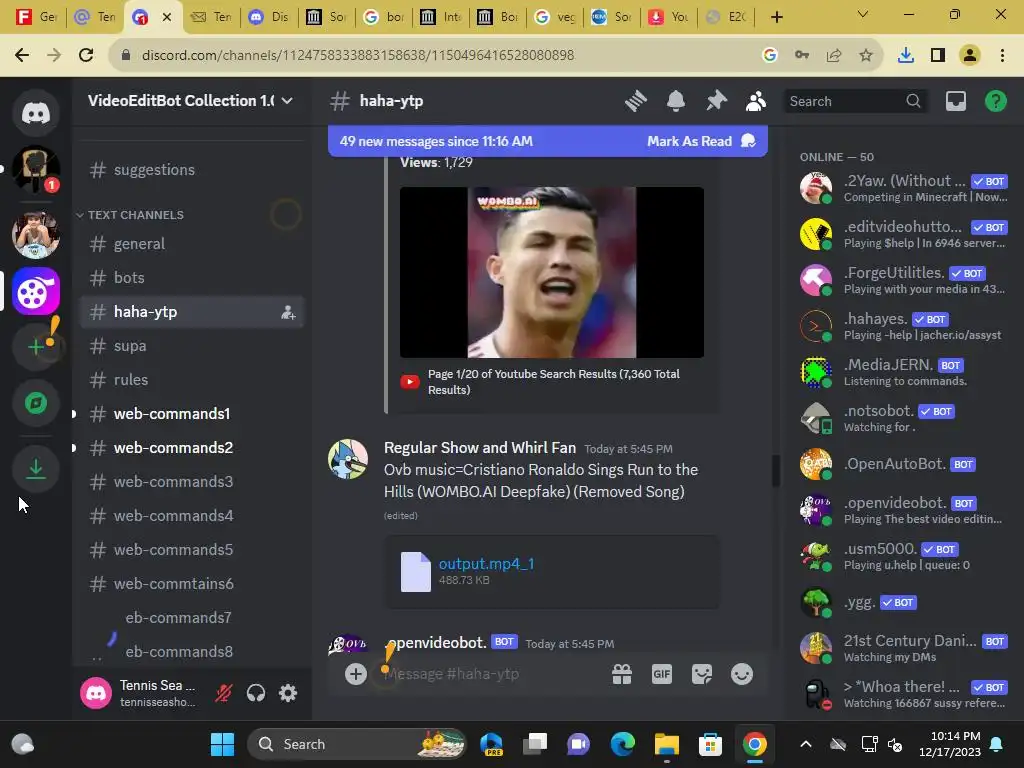Click the taskbar Search box
This screenshot has width=1024, height=768.
[x=357, y=744]
